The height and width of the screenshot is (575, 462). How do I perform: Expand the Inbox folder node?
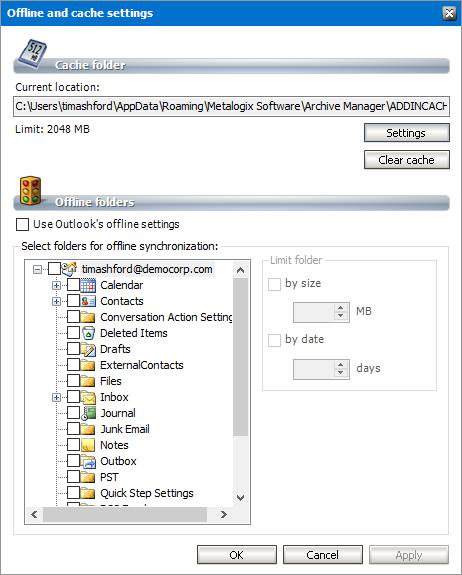coord(56,398)
